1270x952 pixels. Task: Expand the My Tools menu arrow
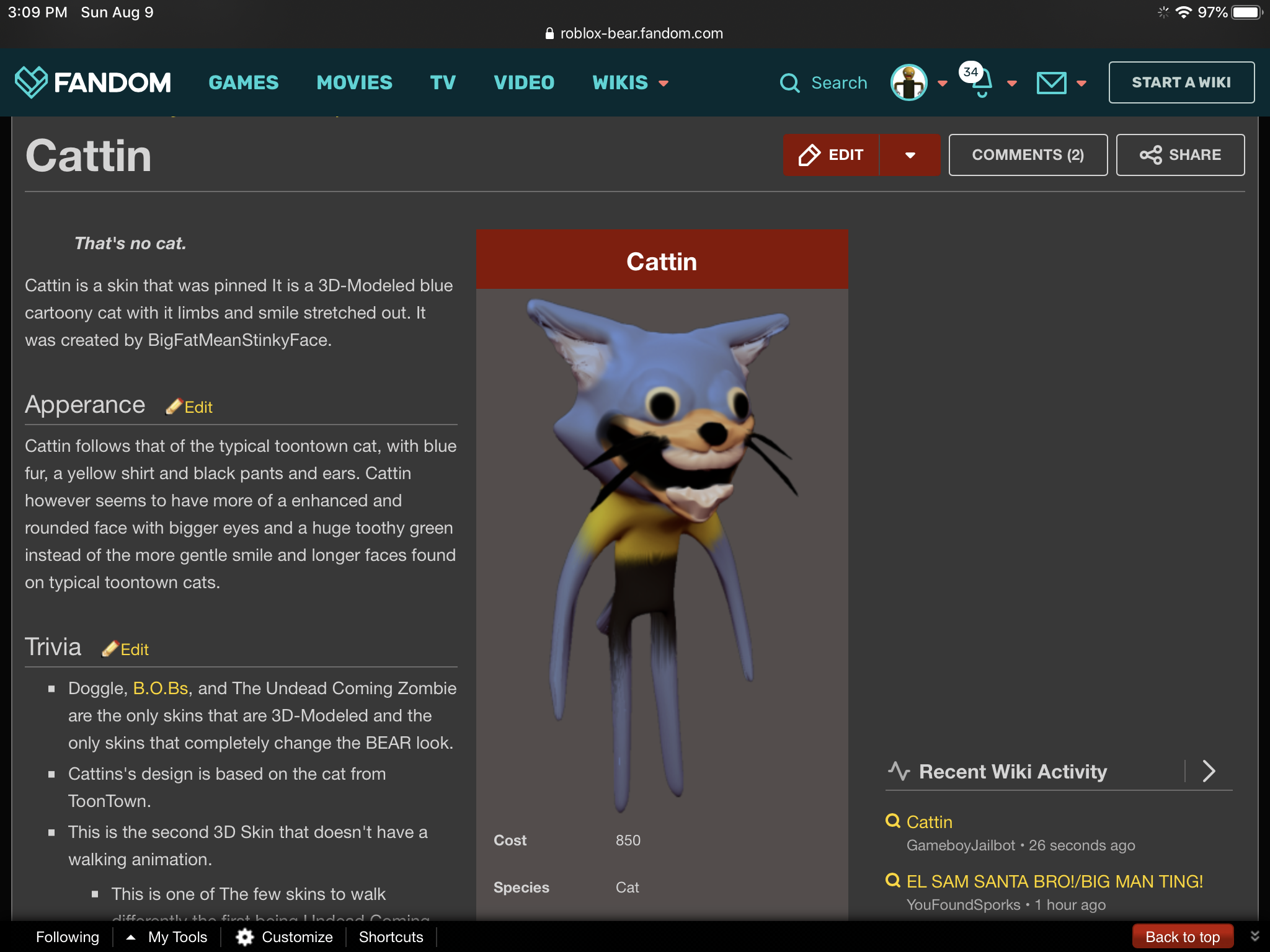pyautogui.click(x=131, y=937)
